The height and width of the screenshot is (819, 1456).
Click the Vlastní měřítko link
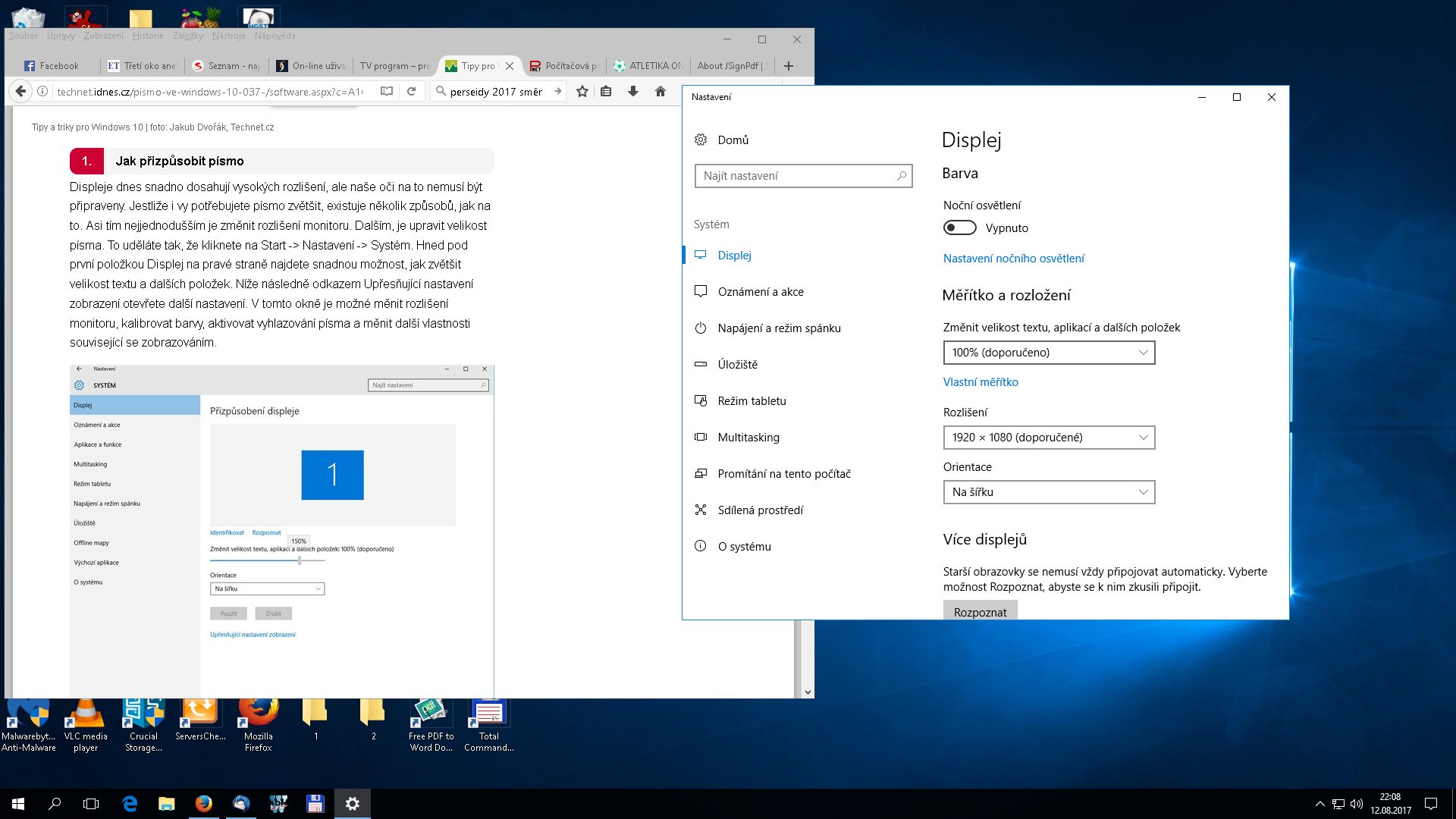[981, 382]
